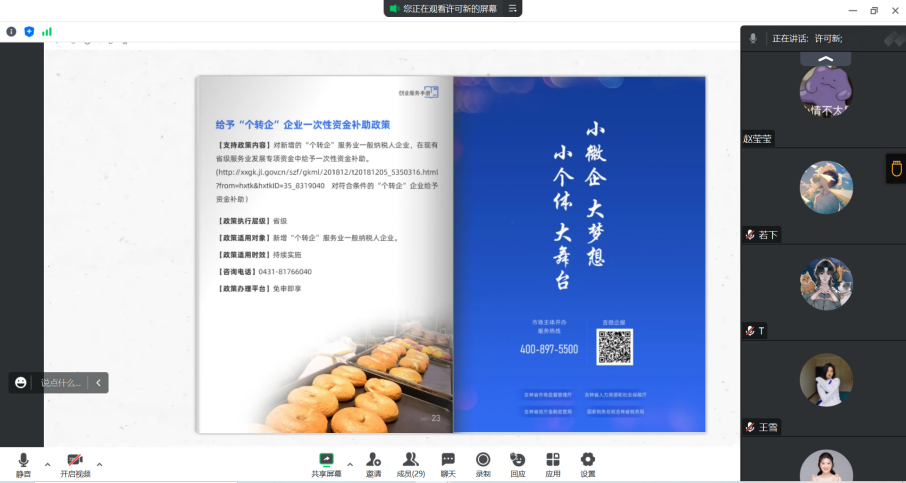Collapse the chat input bar with its arrow
This screenshot has width=906, height=483.
click(98, 383)
